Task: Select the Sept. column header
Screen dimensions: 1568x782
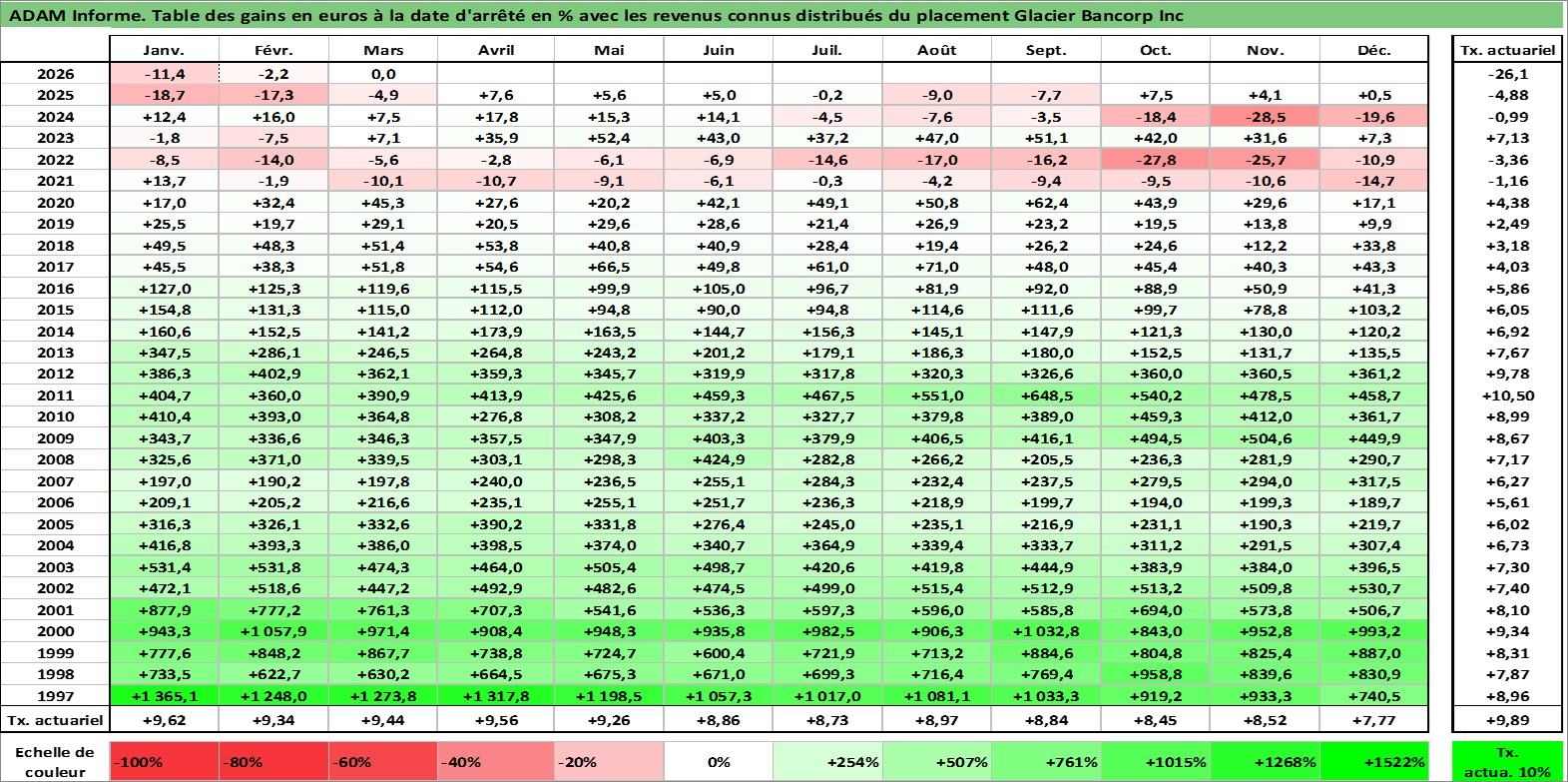Action: point(1046,50)
